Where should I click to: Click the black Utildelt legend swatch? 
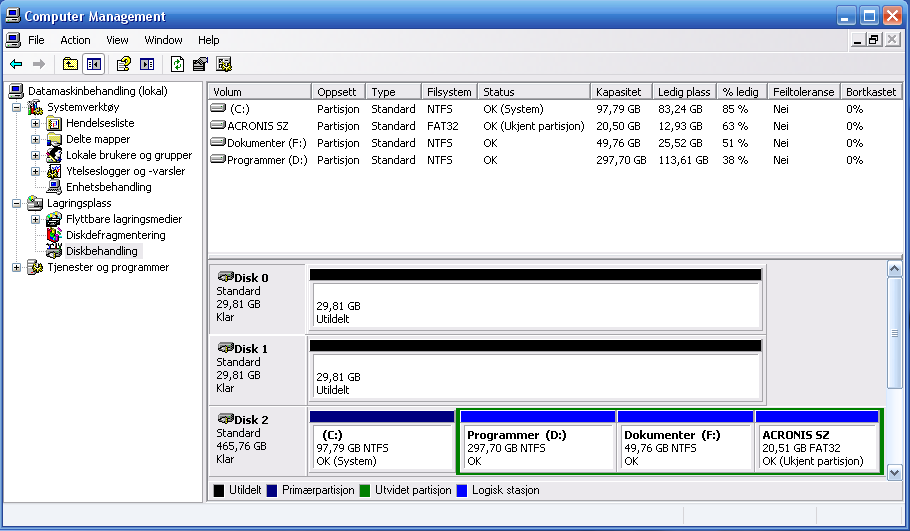219,490
